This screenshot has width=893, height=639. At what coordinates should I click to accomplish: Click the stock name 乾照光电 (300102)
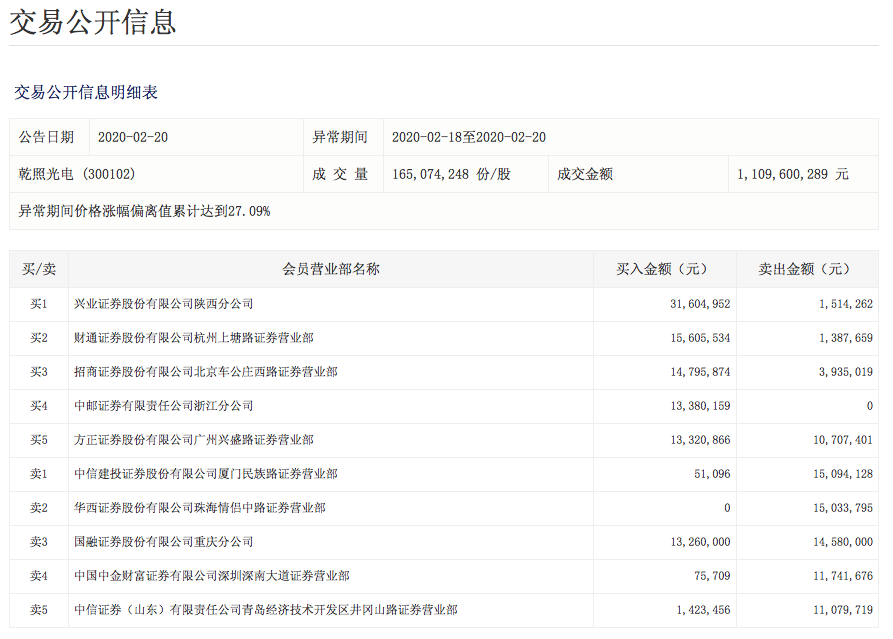click(77, 174)
